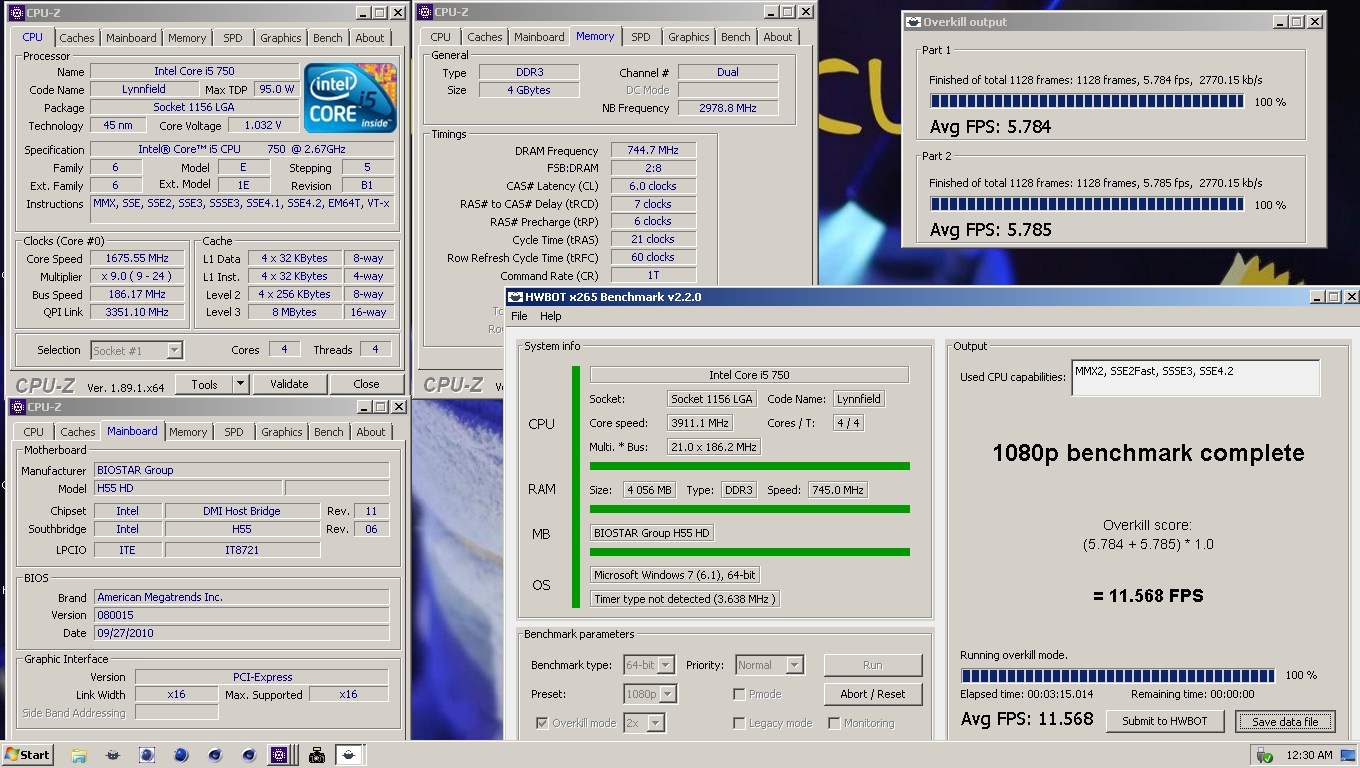The height and width of the screenshot is (768, 1360).
Task: Click the Multiplier x 9.0 ( 9 - 24 ) value
Action: click(136, 276)
